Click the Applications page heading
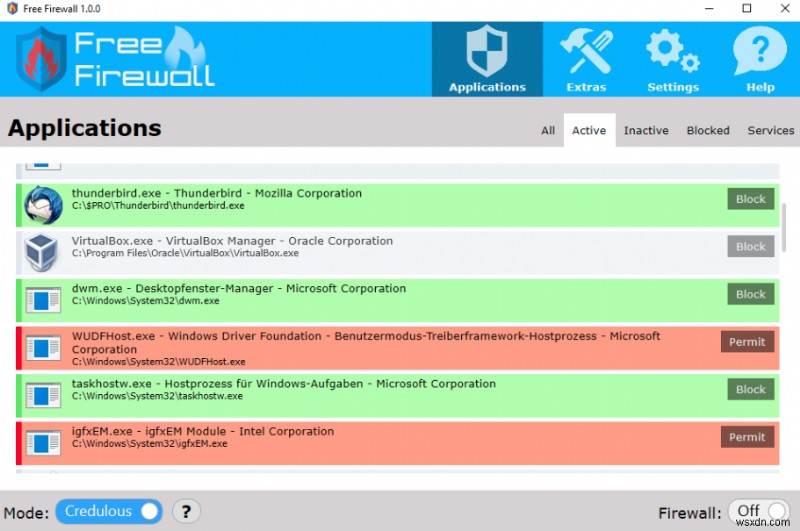 [85, 128]
